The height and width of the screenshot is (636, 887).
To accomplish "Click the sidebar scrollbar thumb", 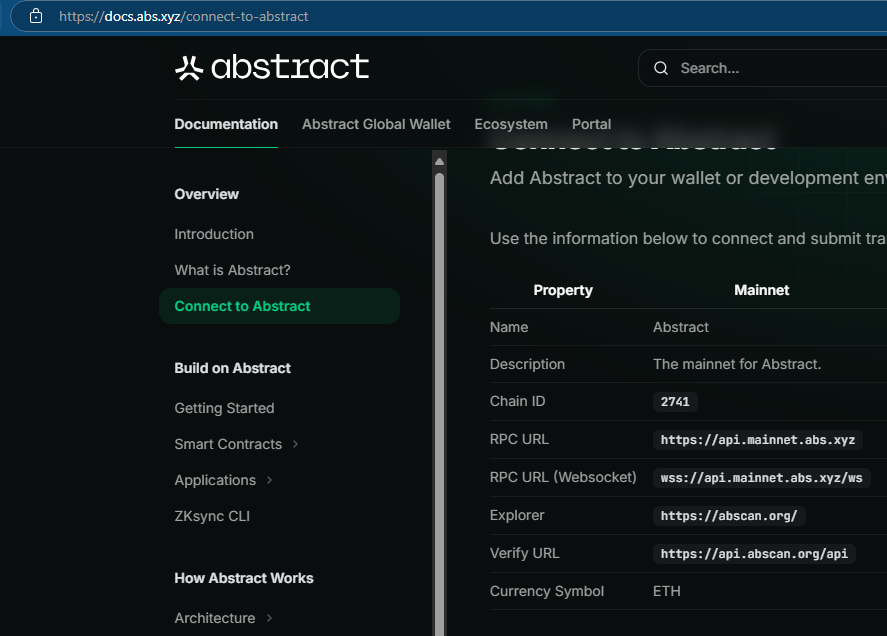I will 440,404.
